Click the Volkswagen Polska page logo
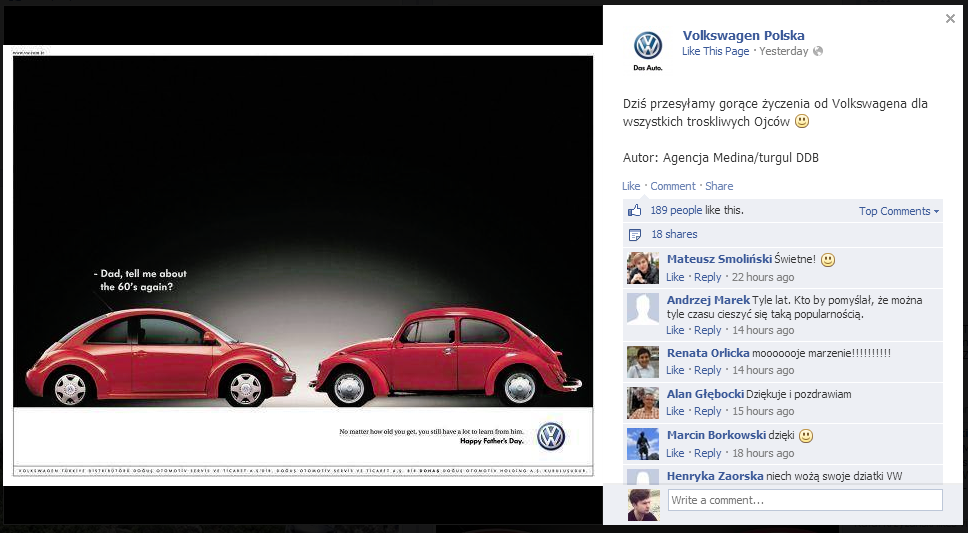 647,50
